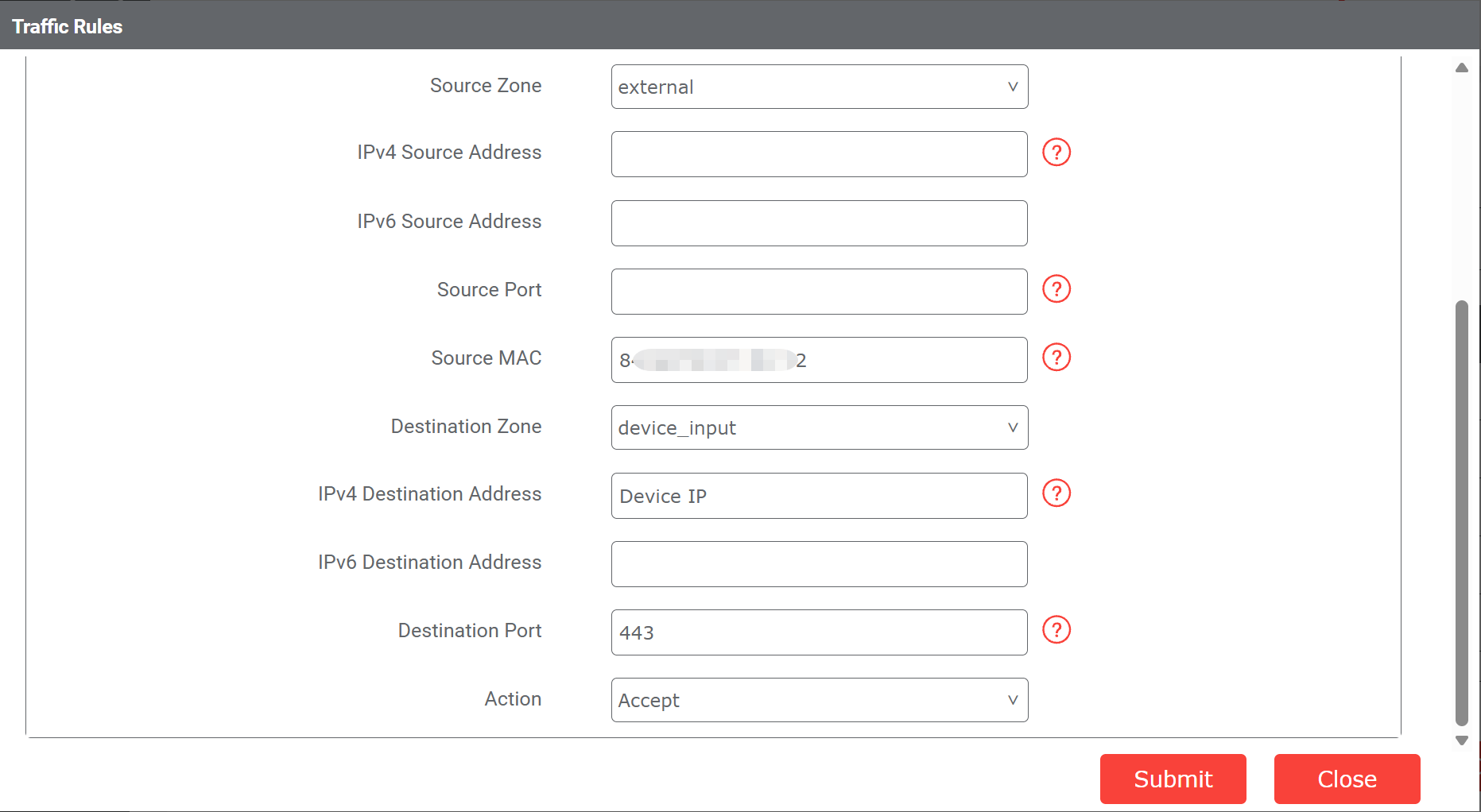This screenshot has width=1481, height=812.
Task: Click help icon beside Source Port
Action: click(1056, 289)
